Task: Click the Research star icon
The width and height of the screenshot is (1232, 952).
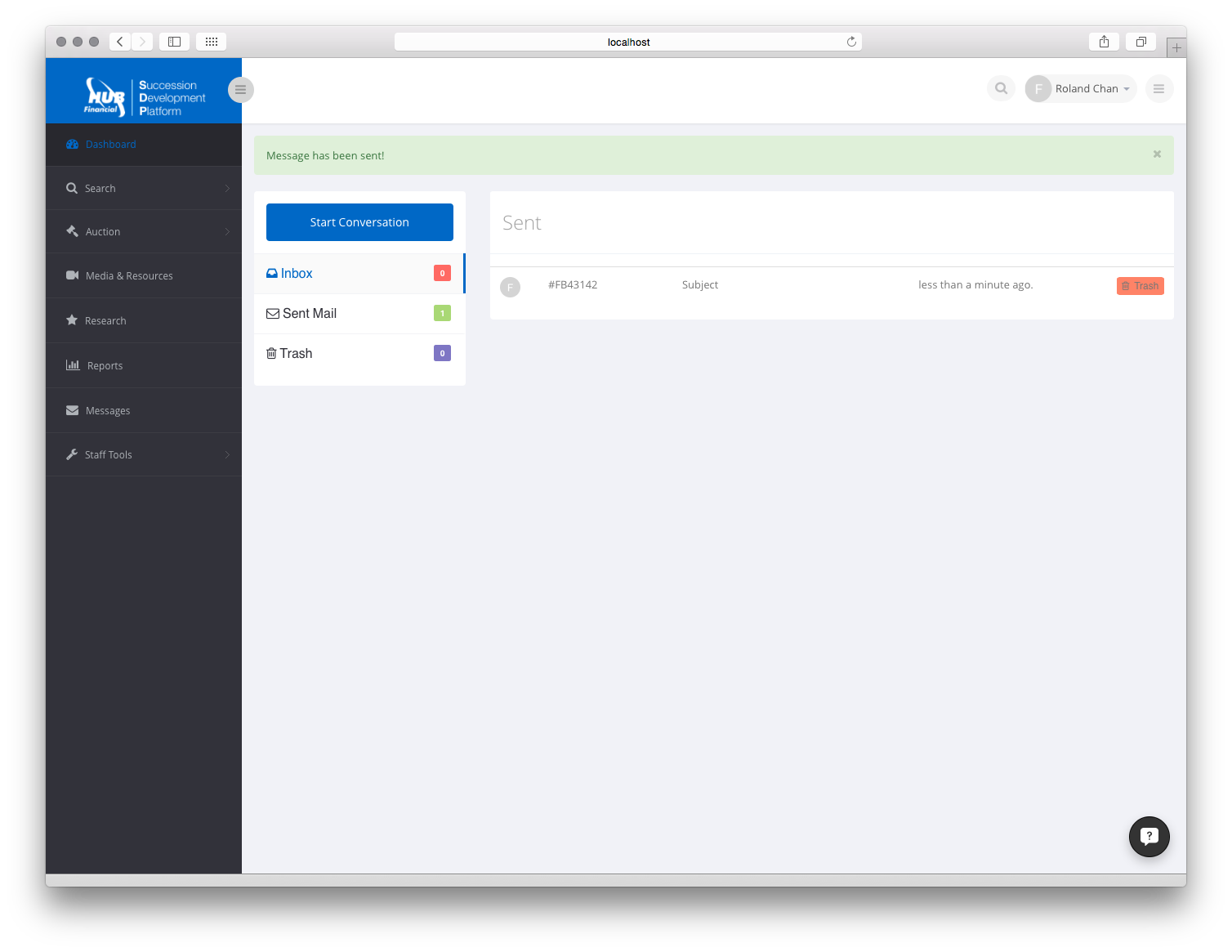Action: click(72, 320)
